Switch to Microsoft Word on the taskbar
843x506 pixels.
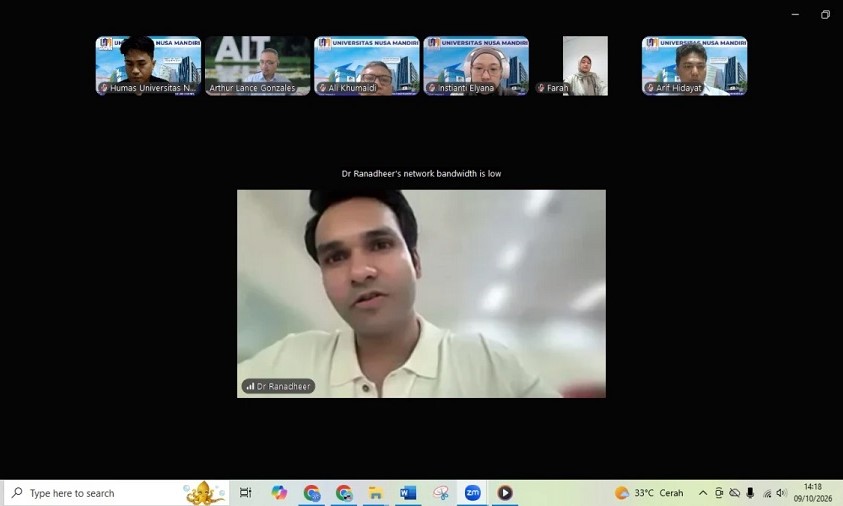tap(408, 493)
